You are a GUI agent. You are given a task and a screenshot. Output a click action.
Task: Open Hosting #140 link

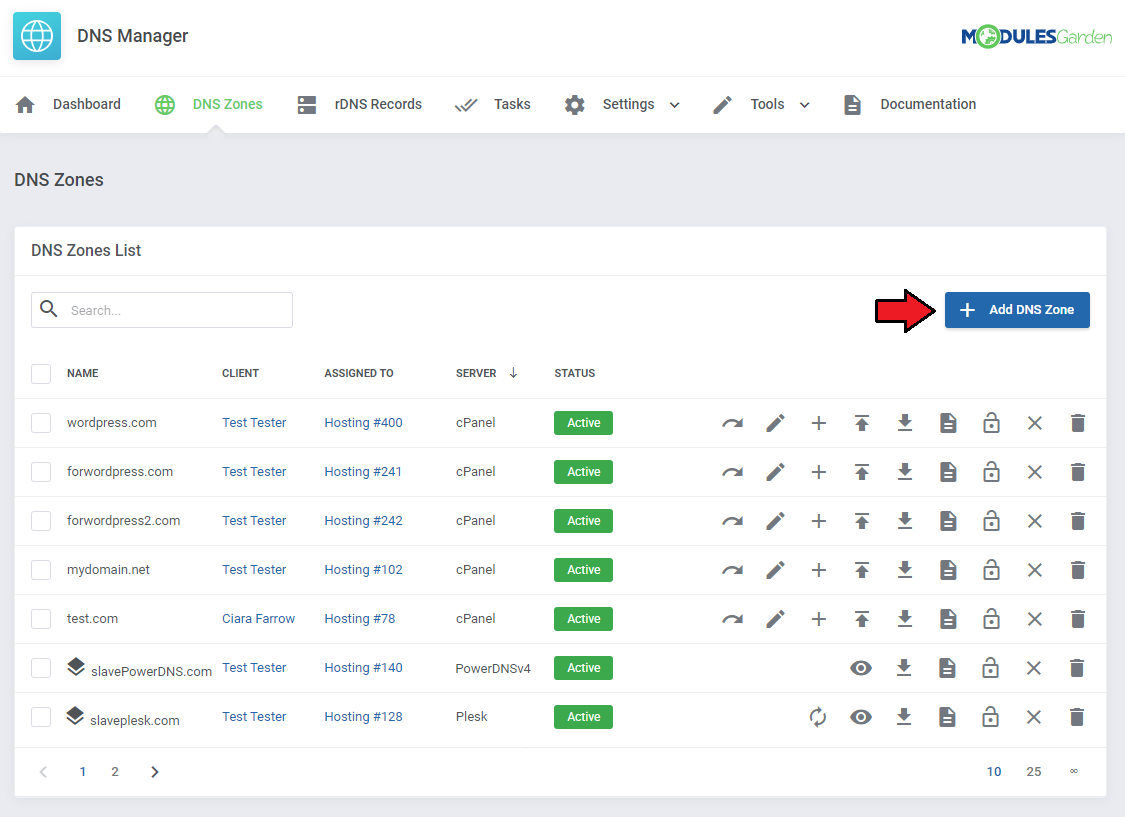tap(363, 667)
